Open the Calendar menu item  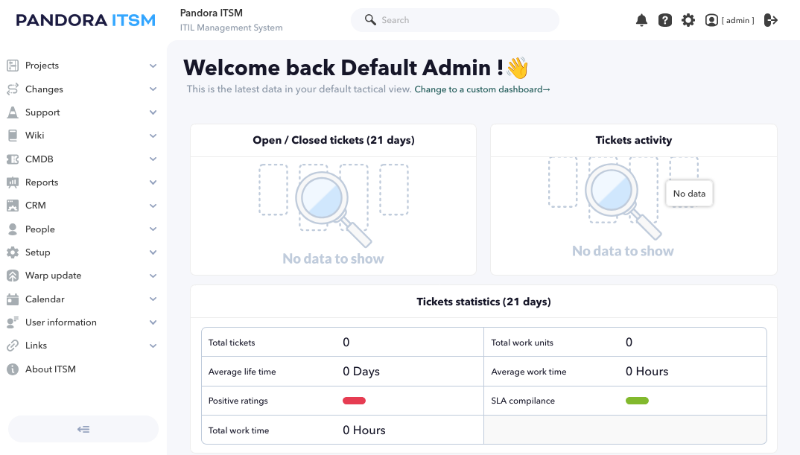pyautogui.click(x=45, y=299)
